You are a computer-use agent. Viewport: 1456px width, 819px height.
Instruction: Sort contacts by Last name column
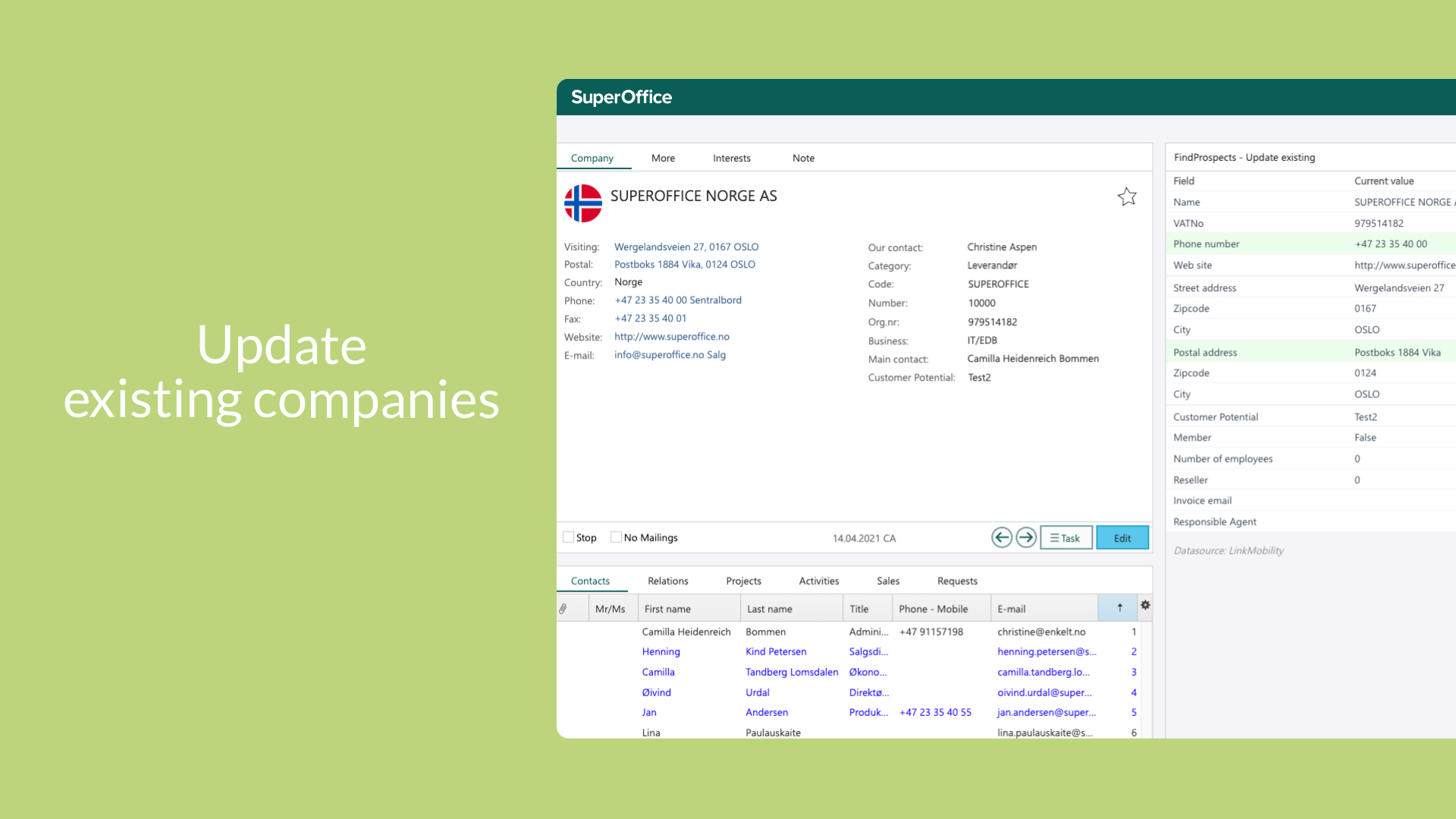click(x=792, y=608)
